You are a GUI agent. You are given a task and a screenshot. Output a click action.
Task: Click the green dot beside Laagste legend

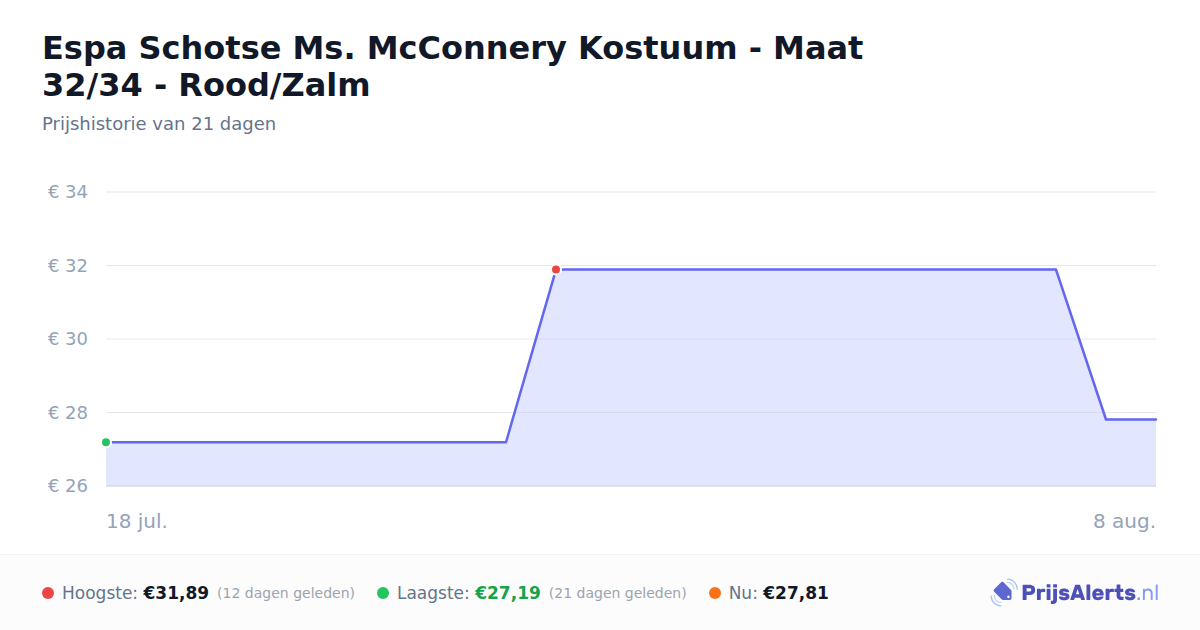[x=383, y=593]
